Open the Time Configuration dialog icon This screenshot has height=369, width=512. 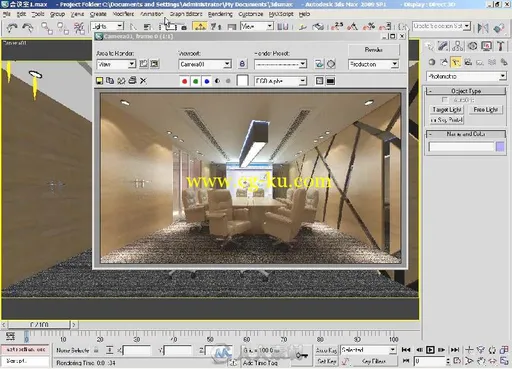(x=457, y=361)
